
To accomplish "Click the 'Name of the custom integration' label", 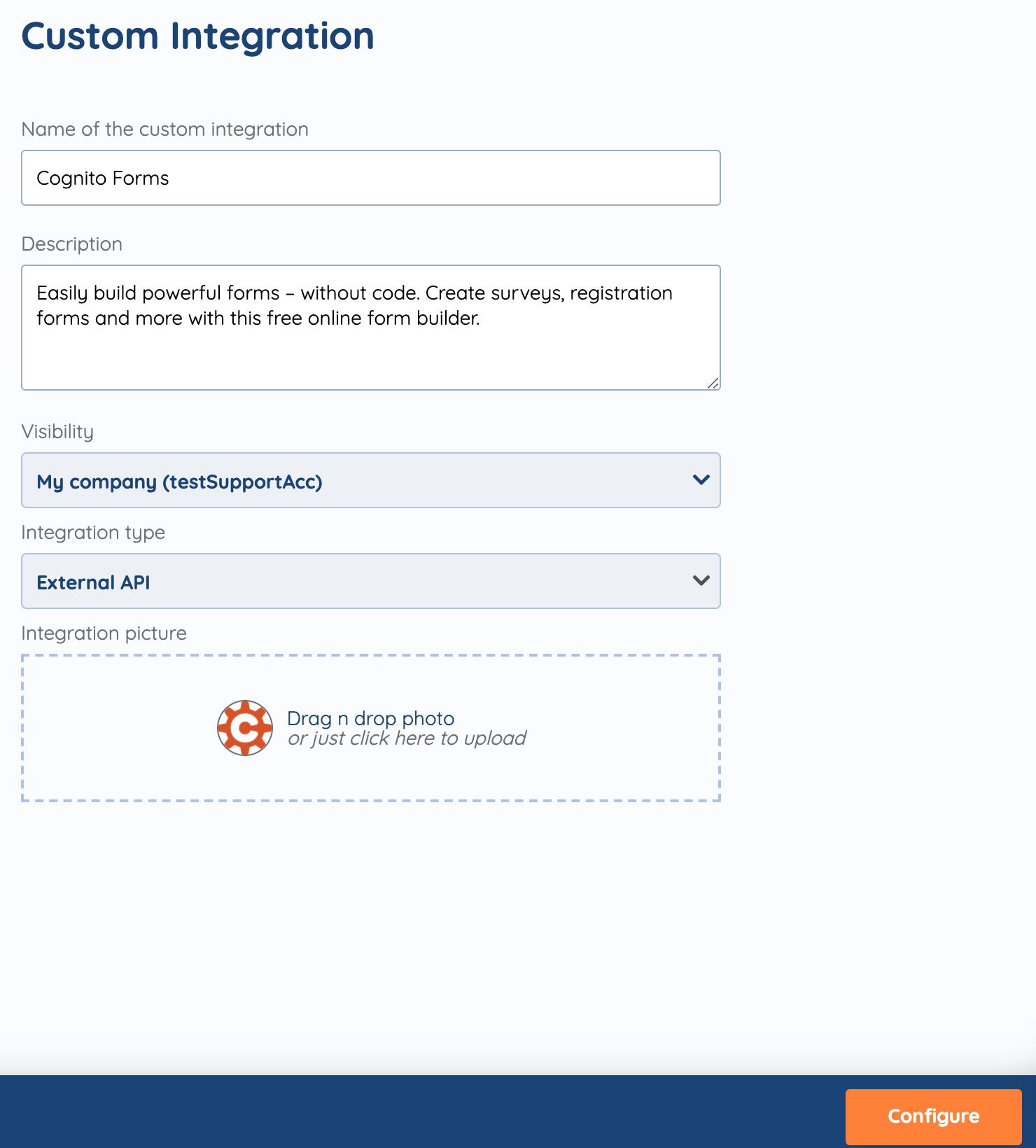I will 165,129.
